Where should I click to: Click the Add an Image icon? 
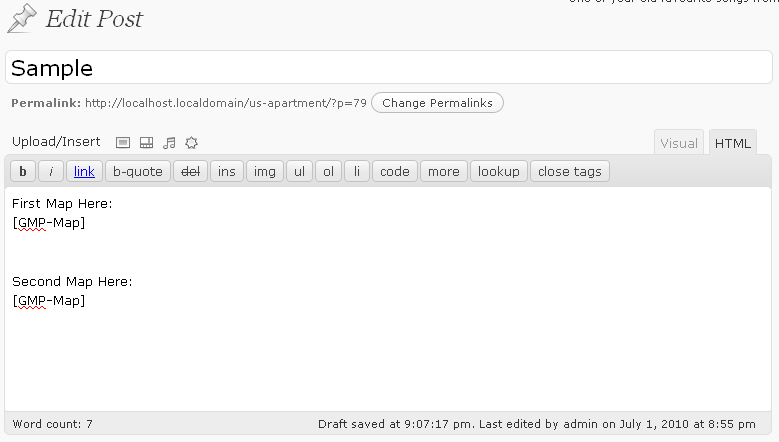coord(123,143)
